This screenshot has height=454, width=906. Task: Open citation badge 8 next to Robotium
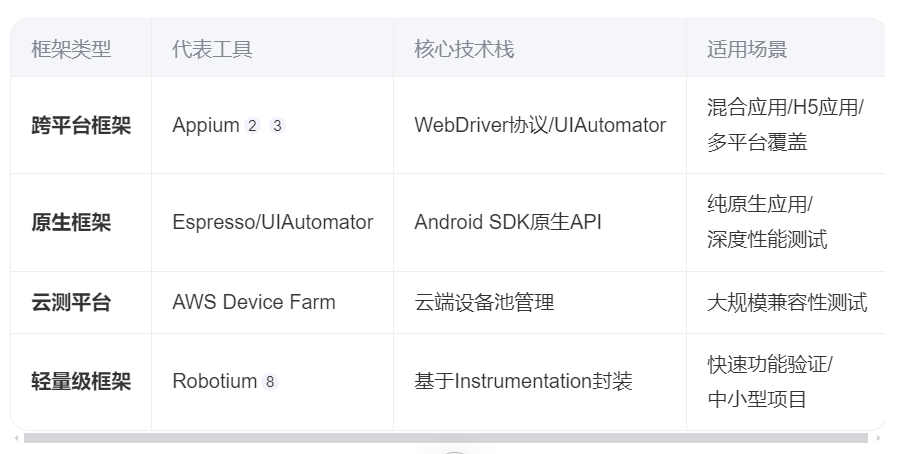[270, 382]
